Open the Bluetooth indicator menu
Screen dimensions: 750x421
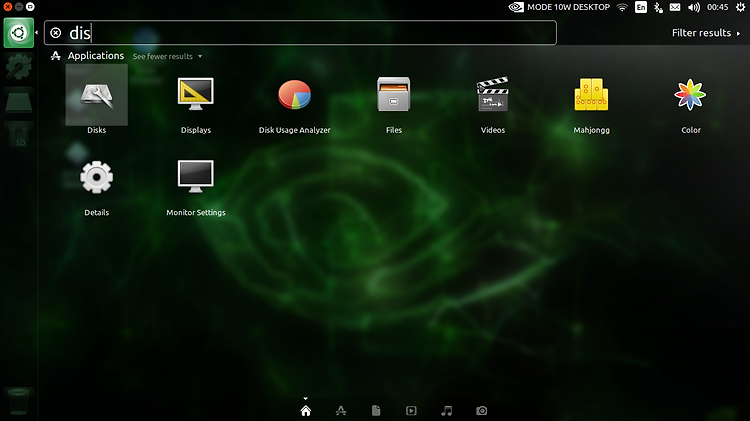point(658,7)
